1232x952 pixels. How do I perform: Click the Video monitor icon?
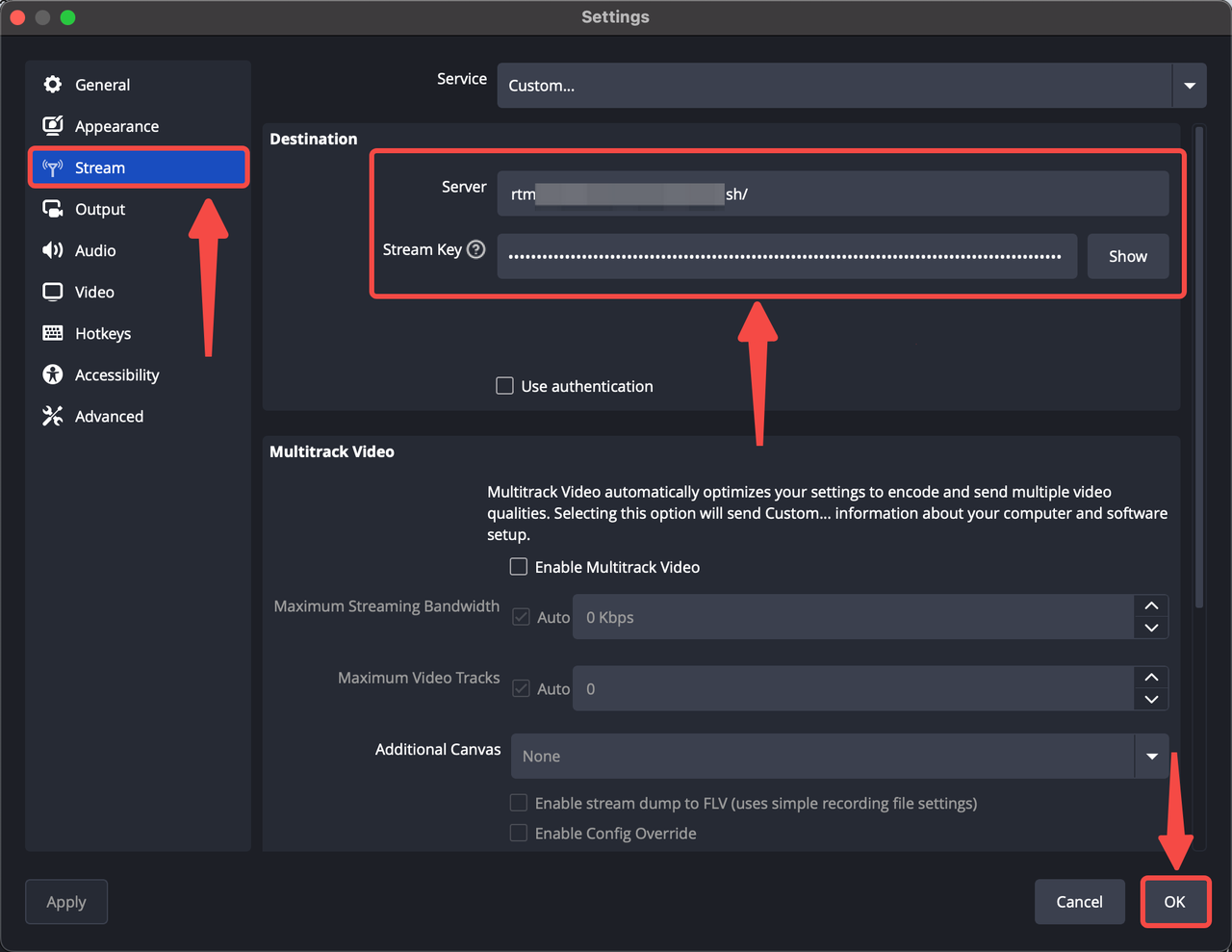click(x=53, y=292)
